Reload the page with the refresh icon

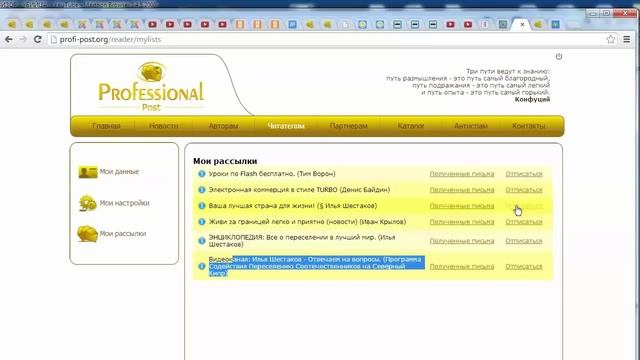[38, 39]
